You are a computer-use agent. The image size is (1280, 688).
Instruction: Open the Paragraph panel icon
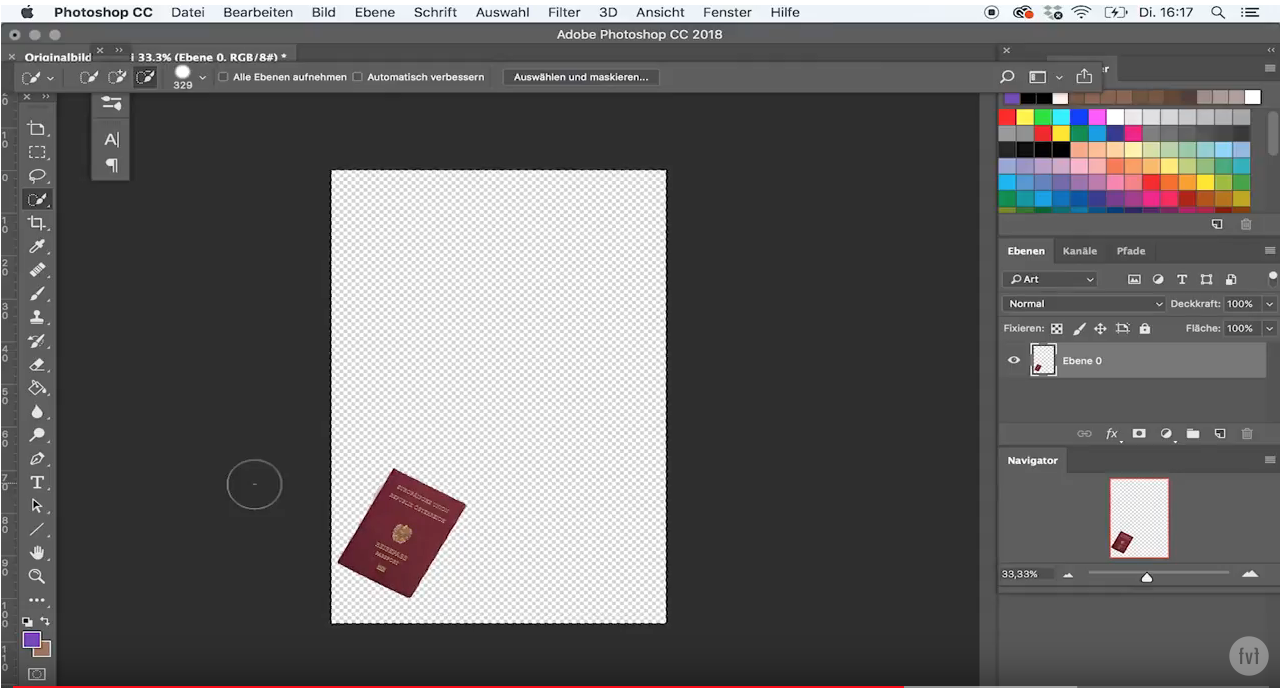(111, 165)
